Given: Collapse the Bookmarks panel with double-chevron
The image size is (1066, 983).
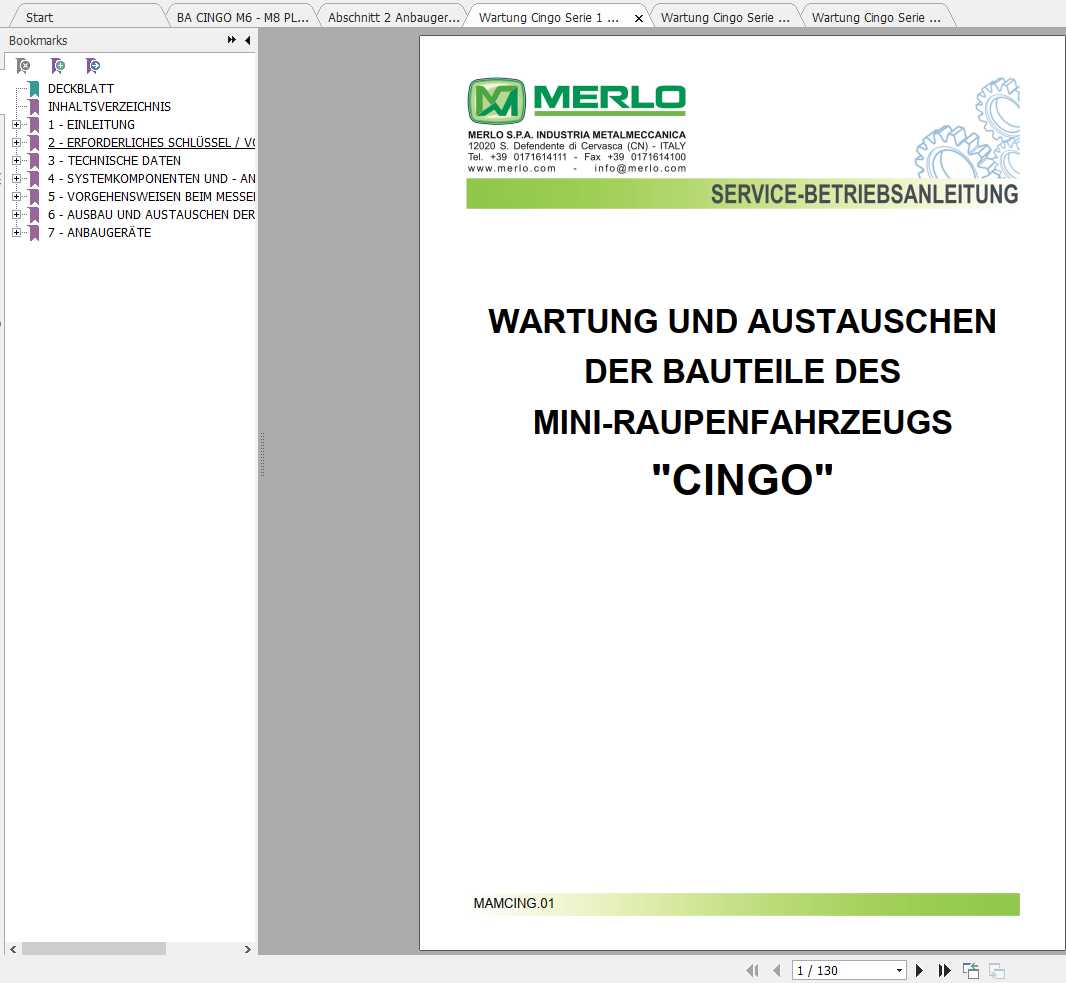Looking at the screenshot, I should pos(230,40).
